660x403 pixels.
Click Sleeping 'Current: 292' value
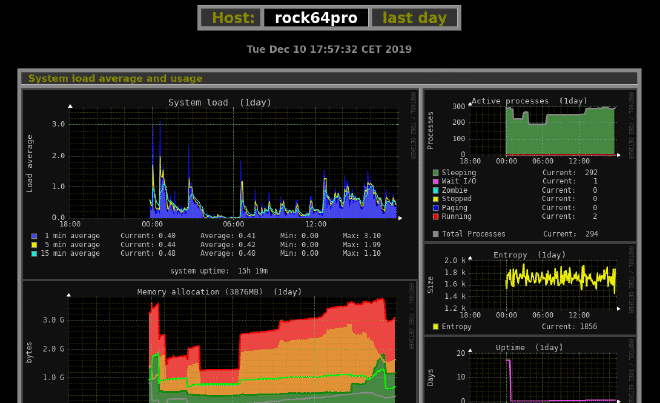570,173
